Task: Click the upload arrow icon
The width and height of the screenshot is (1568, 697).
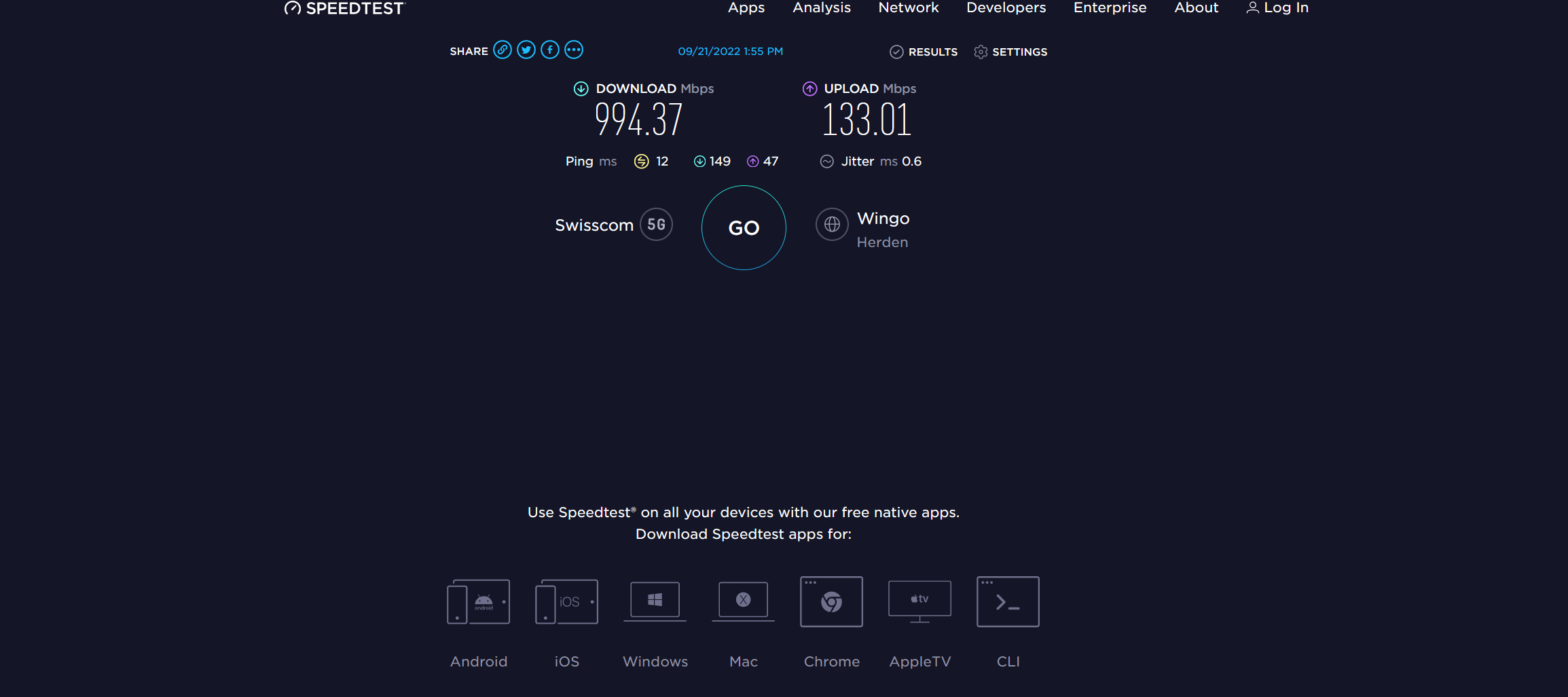Action: pyautogui.click(x=809, y=89)
